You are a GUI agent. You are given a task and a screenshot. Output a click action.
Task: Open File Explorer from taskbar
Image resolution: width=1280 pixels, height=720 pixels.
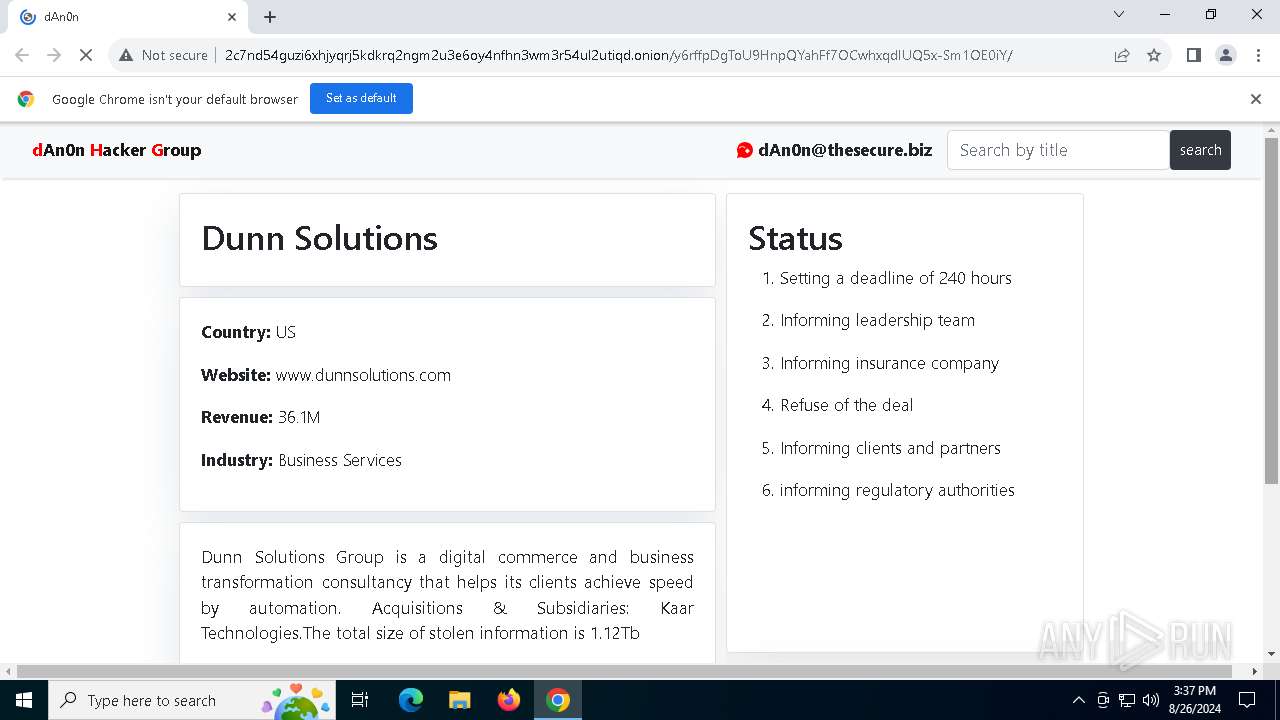[x=459, y=700]
